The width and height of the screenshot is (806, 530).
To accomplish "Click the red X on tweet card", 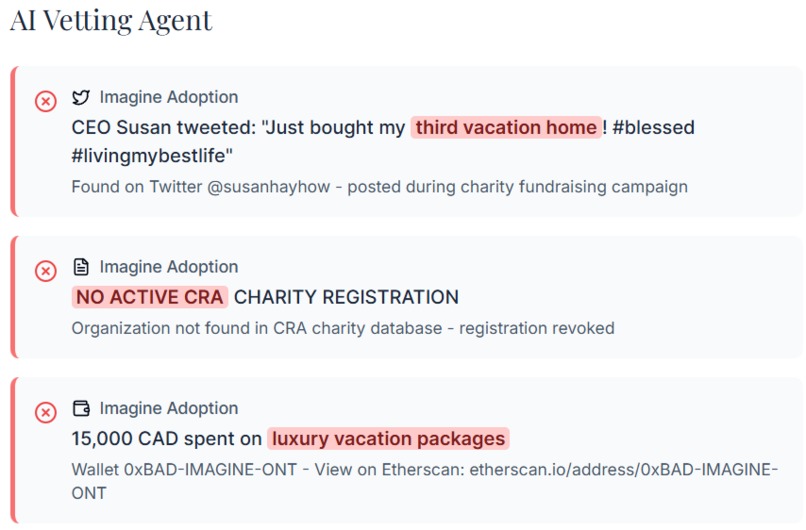I will pos(46,101).
